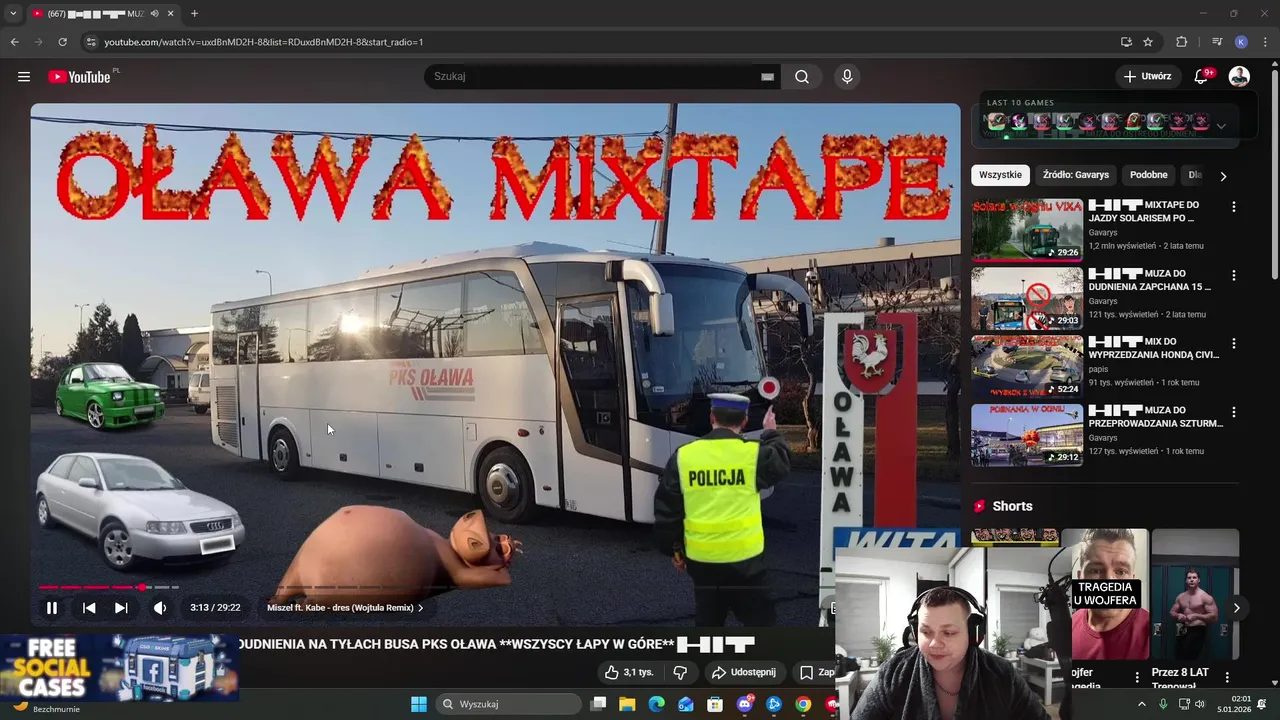Open more options on Przez 8 LAT short
1280x720 pixels.
[1227, 677]
